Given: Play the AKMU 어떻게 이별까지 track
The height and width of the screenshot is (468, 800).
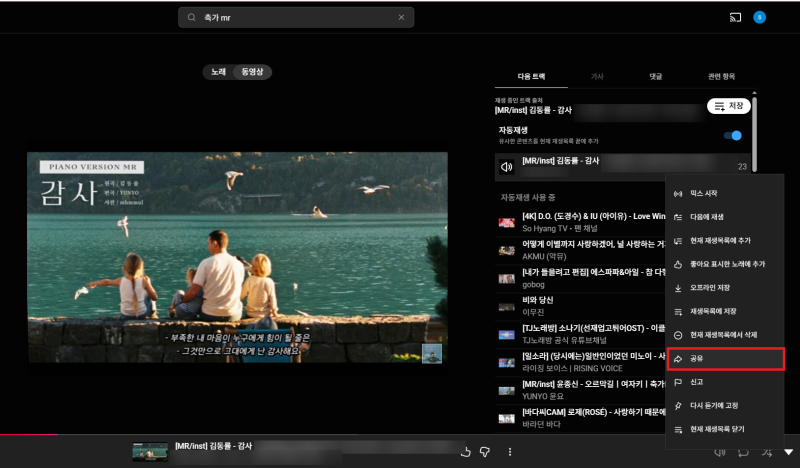Looking at the screenshot, I should pyautogui.click(x=581, y=250).
